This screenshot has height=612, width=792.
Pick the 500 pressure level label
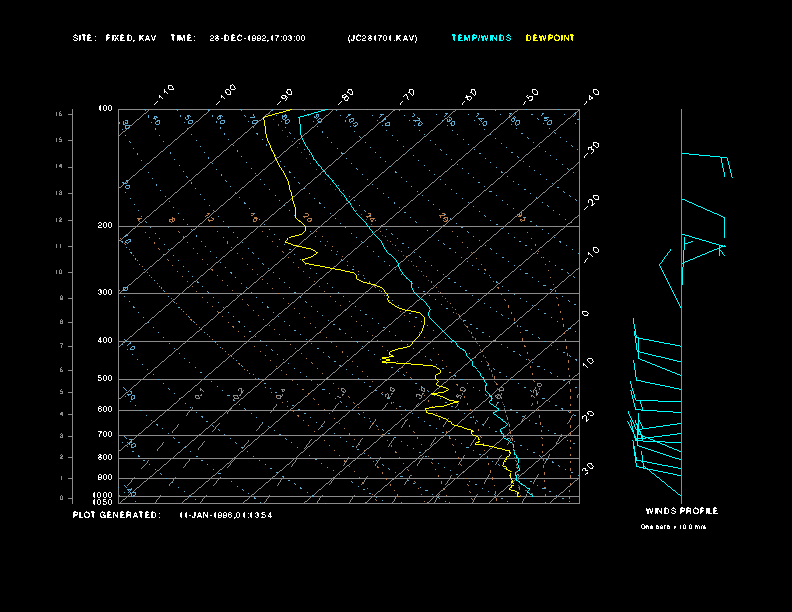tap(105, 379)
